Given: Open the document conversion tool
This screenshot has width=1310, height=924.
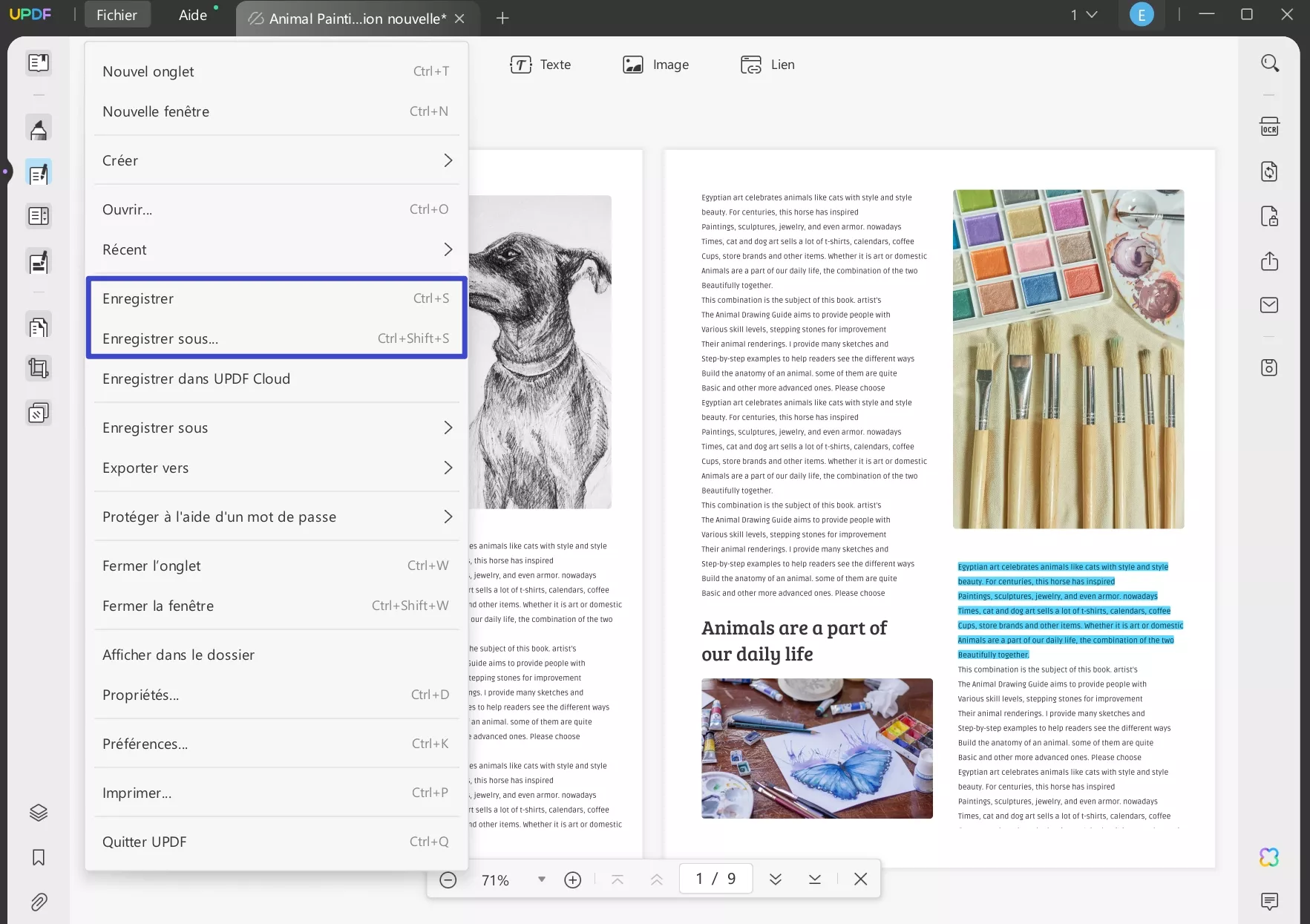Looking at the screenshot, I should (1269, 171).
